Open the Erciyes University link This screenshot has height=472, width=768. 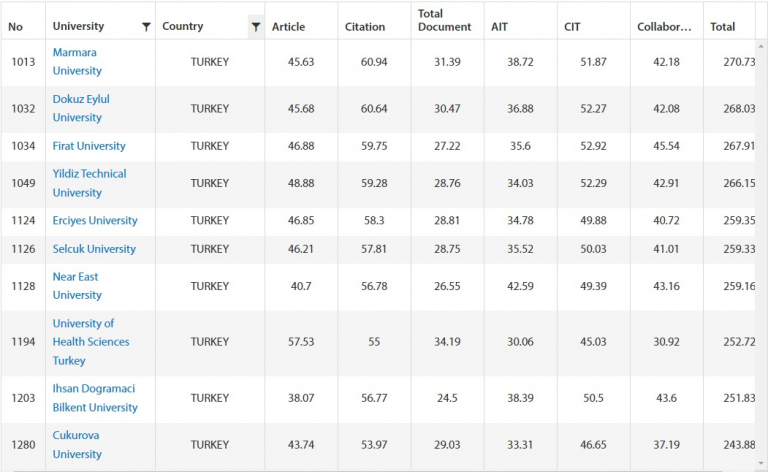95,220
